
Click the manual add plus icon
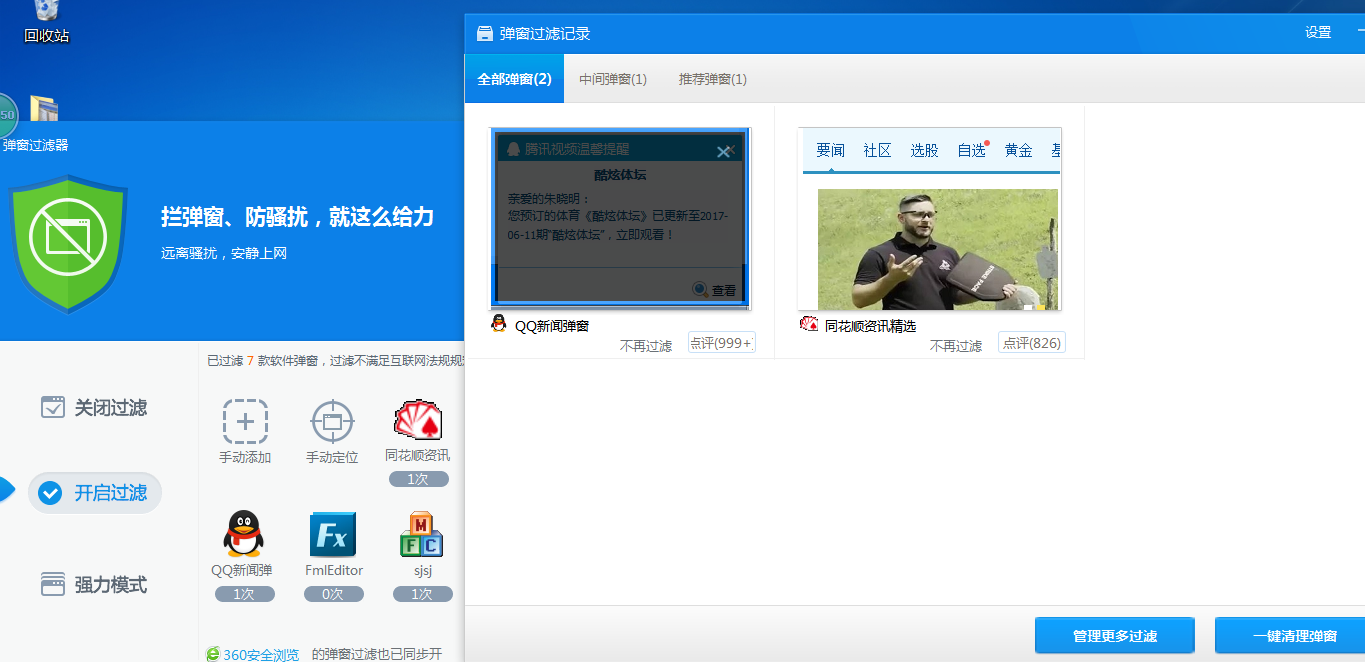(245, 421)
